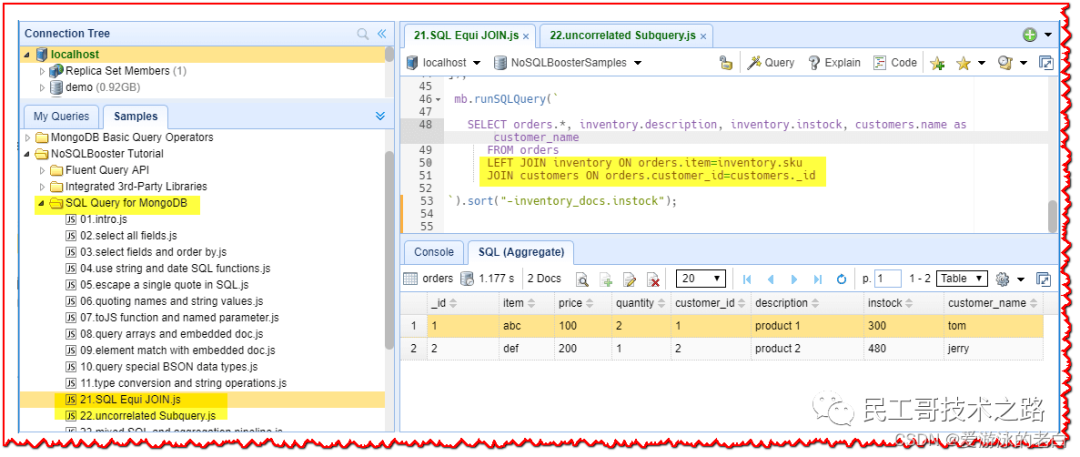The image size is (1080, 457).
Task: Expand the demo database node
Action: pos(42,88)
